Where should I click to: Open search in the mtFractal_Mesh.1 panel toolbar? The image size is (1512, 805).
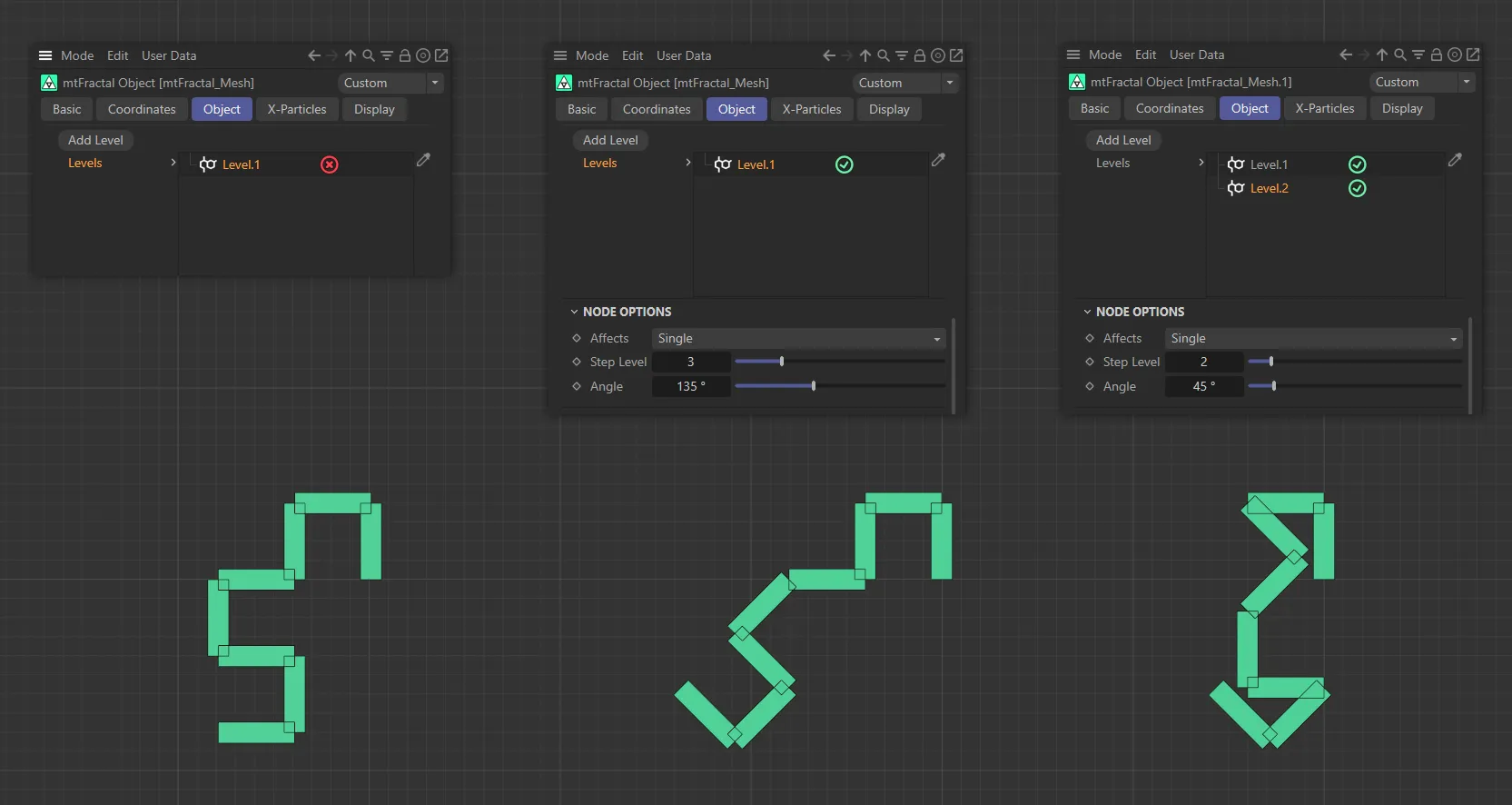click(x=1399, y=55)
